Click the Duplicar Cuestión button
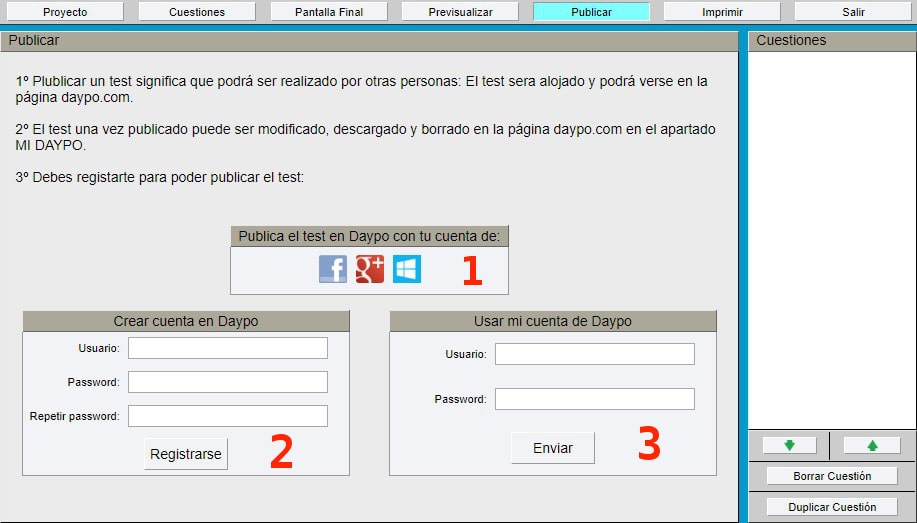This screenshot has height=523, width=917. click(832, 507)
